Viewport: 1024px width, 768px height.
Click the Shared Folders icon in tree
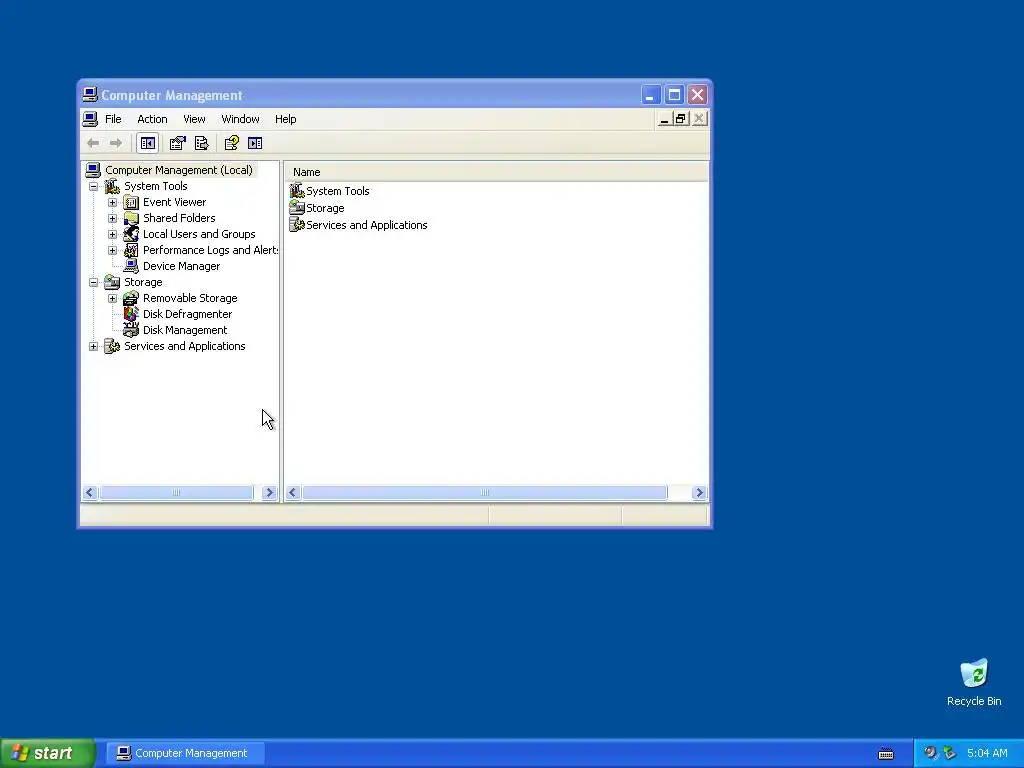[131, 218]
